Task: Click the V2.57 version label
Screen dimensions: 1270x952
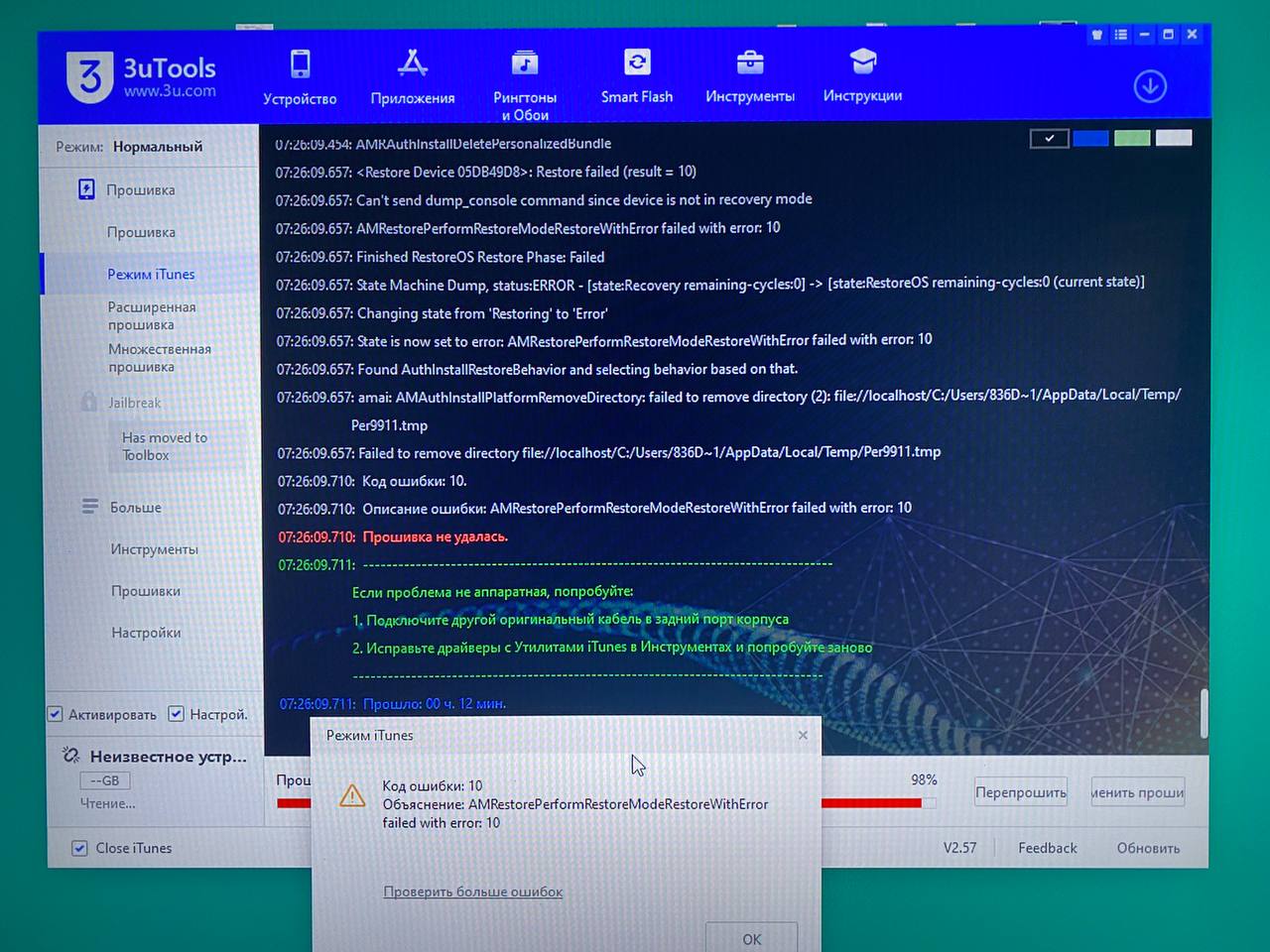Action: coord(959,848)
